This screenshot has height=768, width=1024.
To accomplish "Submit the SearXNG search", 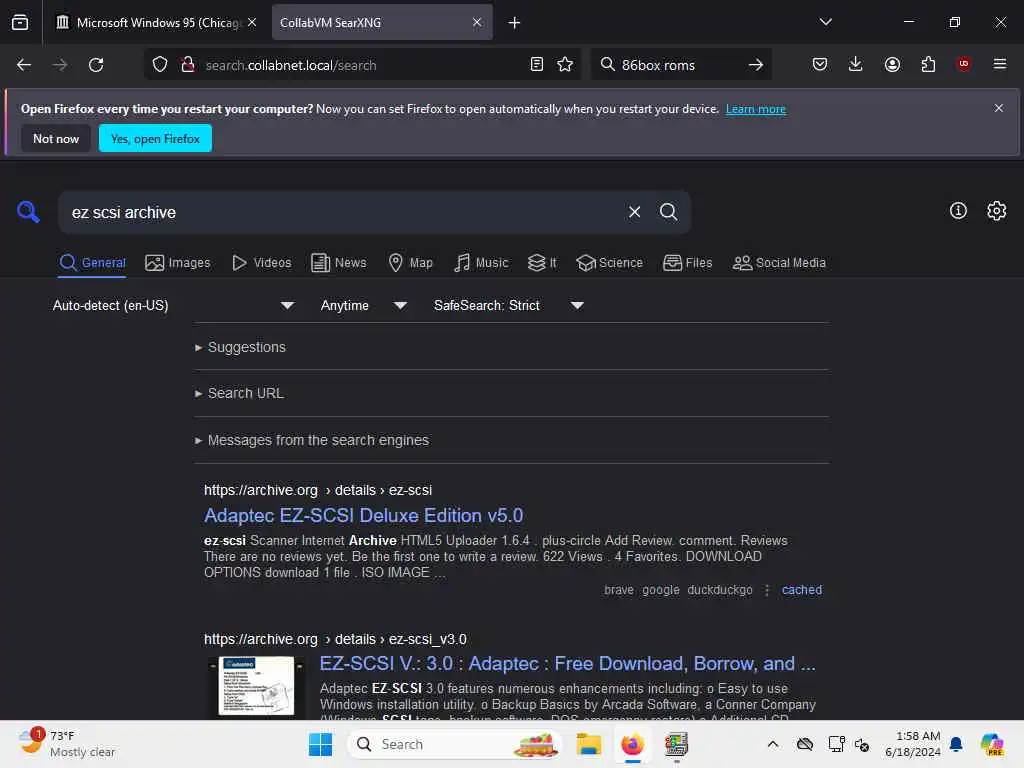I will tap(668, 212).
